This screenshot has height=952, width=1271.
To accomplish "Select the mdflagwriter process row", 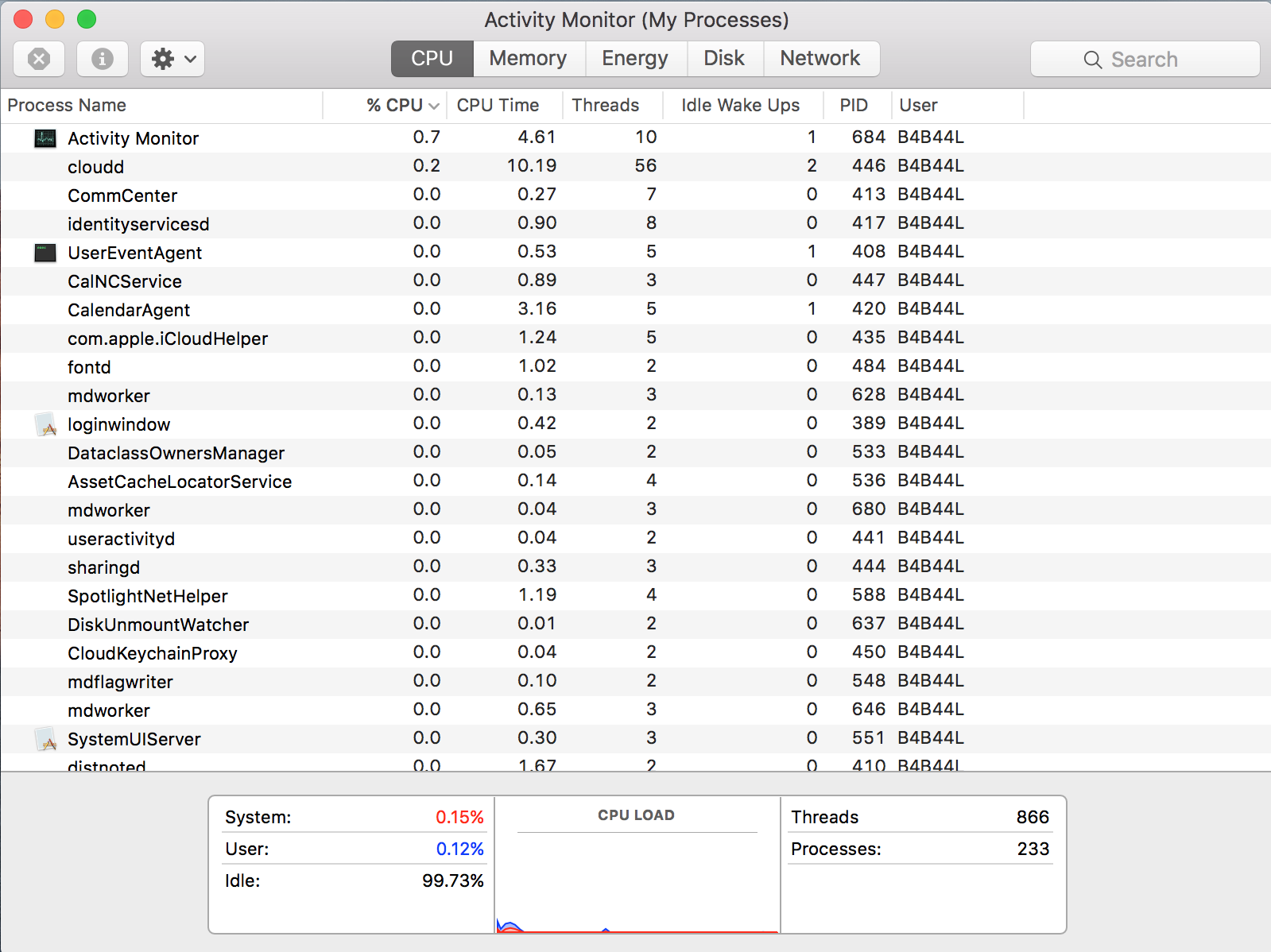I will (635, 682).
